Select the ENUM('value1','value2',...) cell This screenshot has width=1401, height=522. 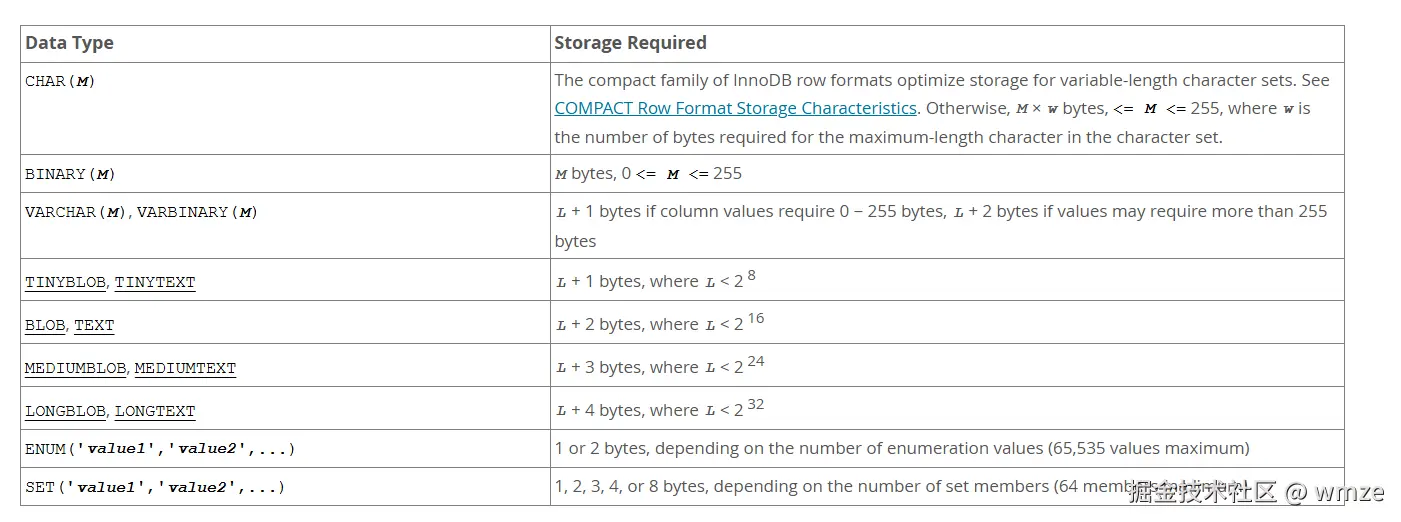click(160, 449)
